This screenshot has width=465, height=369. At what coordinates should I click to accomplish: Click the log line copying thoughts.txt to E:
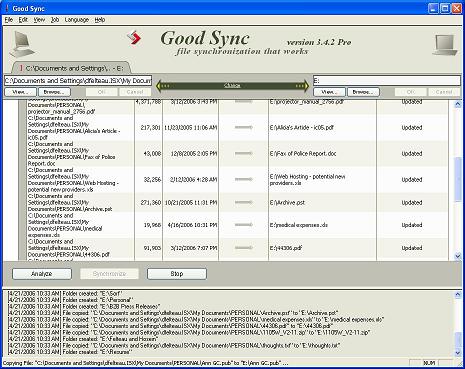(174, 346)
